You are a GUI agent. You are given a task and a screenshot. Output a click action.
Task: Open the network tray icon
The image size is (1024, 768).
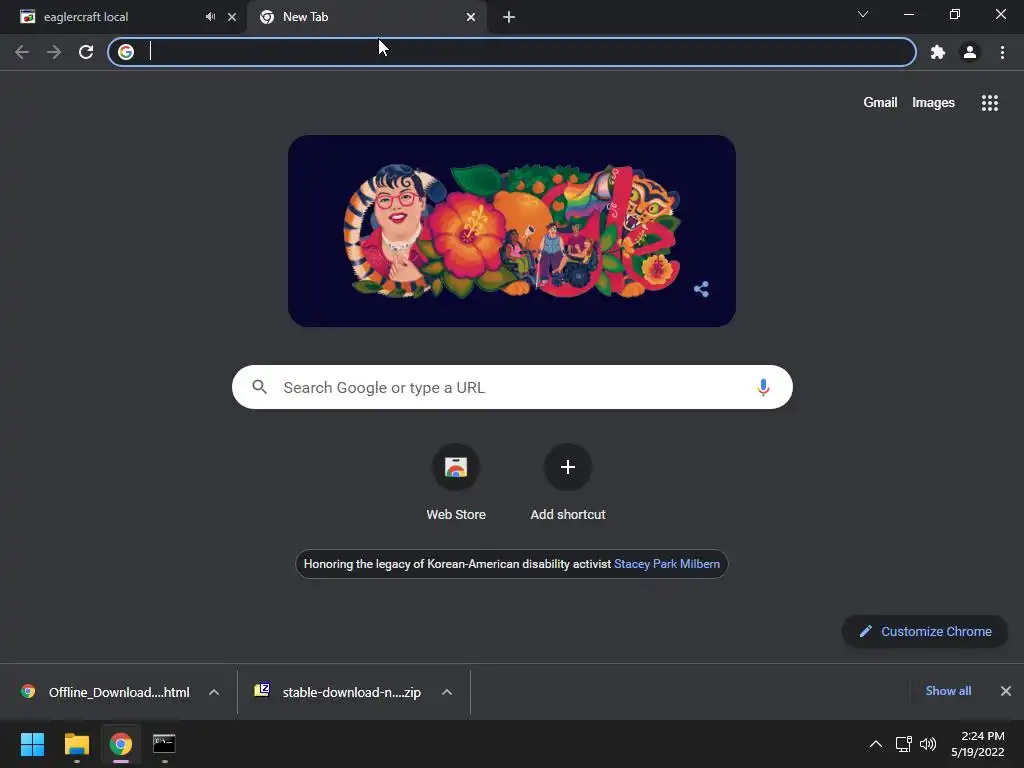coord(903,744)
